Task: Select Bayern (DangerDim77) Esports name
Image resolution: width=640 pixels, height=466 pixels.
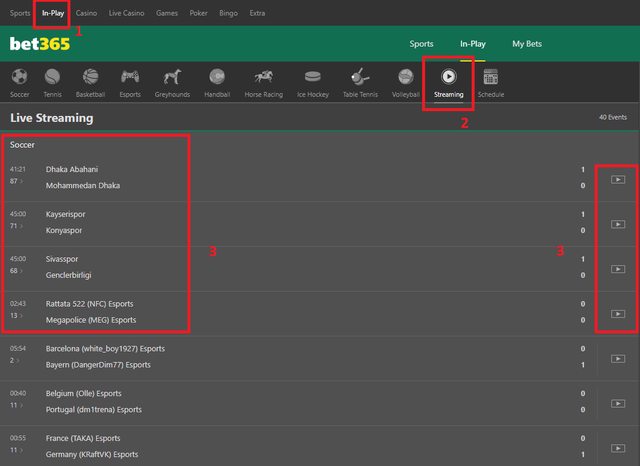Action: pos(98,365)
